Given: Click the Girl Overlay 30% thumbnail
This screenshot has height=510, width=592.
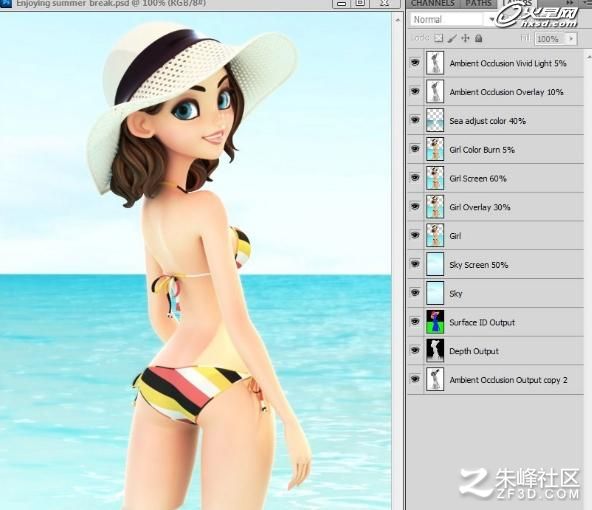Looking at the screenshot, I should point(435,206).
